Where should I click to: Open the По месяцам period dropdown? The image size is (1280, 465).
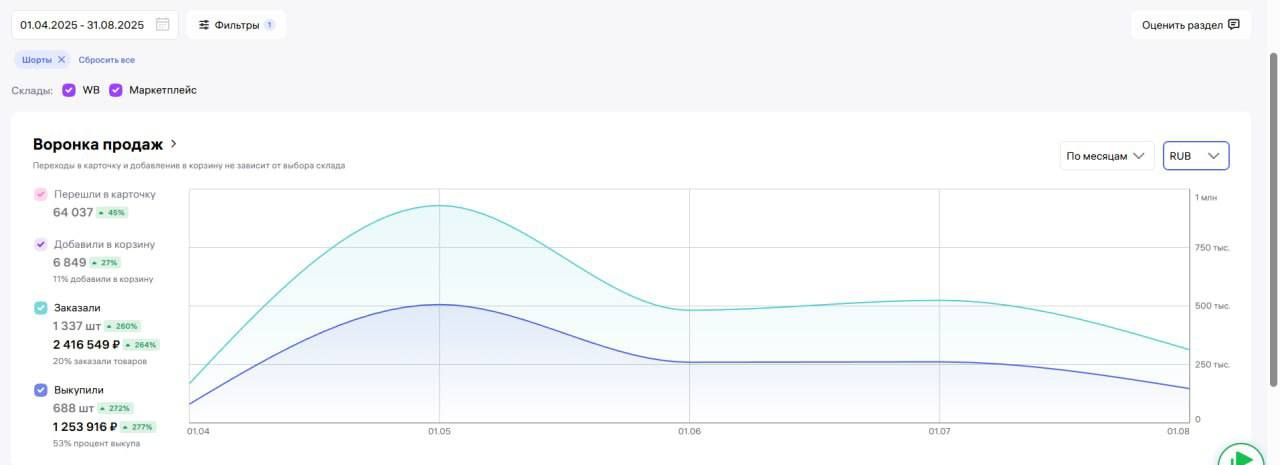pos(1106,156)
